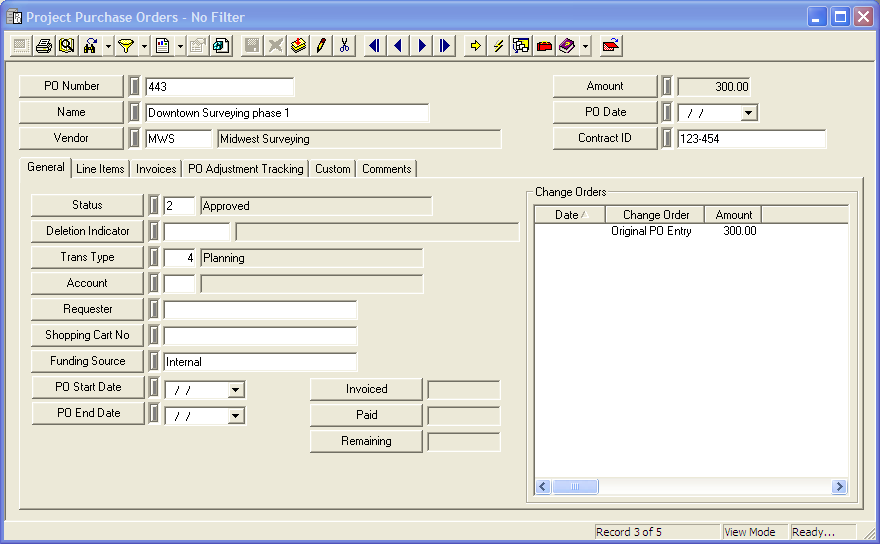The width and height of the screenshot is (880, 544).
Task: Go to the previous record arrow
Action: [x=398, y=45]
